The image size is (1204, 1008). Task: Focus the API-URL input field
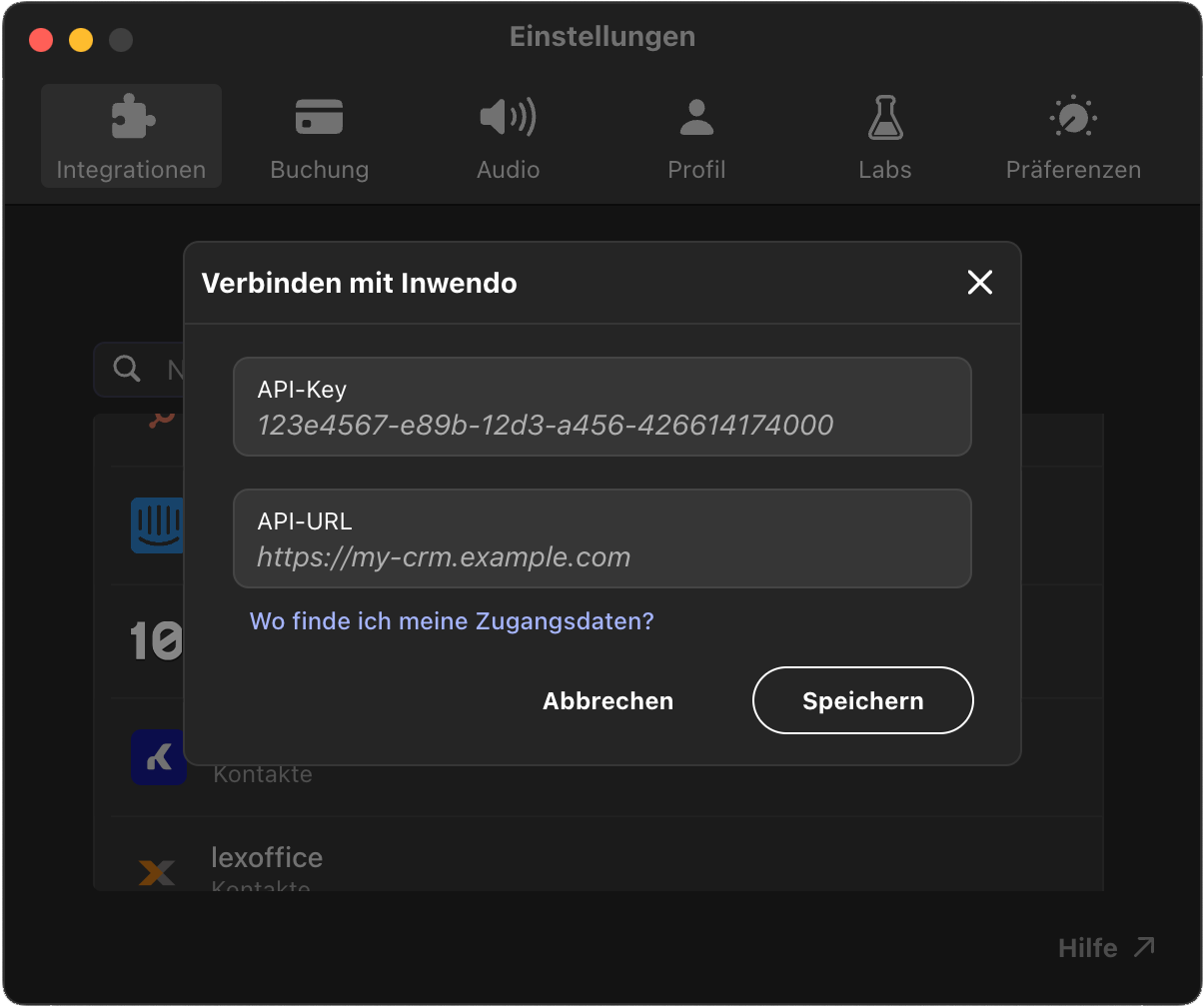point(602,538)
